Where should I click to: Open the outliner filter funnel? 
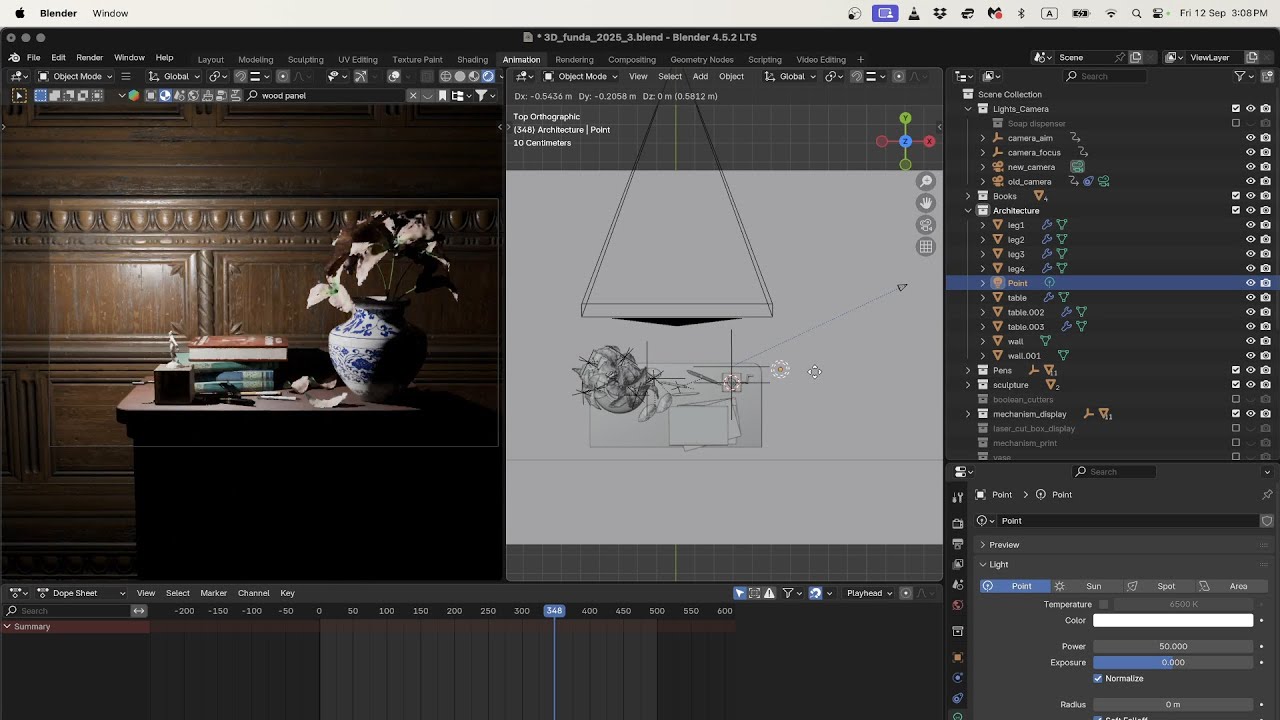(x=1239, y=76)
